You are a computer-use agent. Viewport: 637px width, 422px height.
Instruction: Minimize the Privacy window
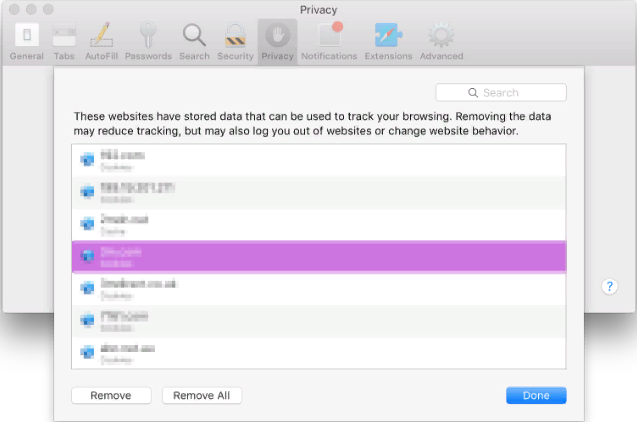31,9
